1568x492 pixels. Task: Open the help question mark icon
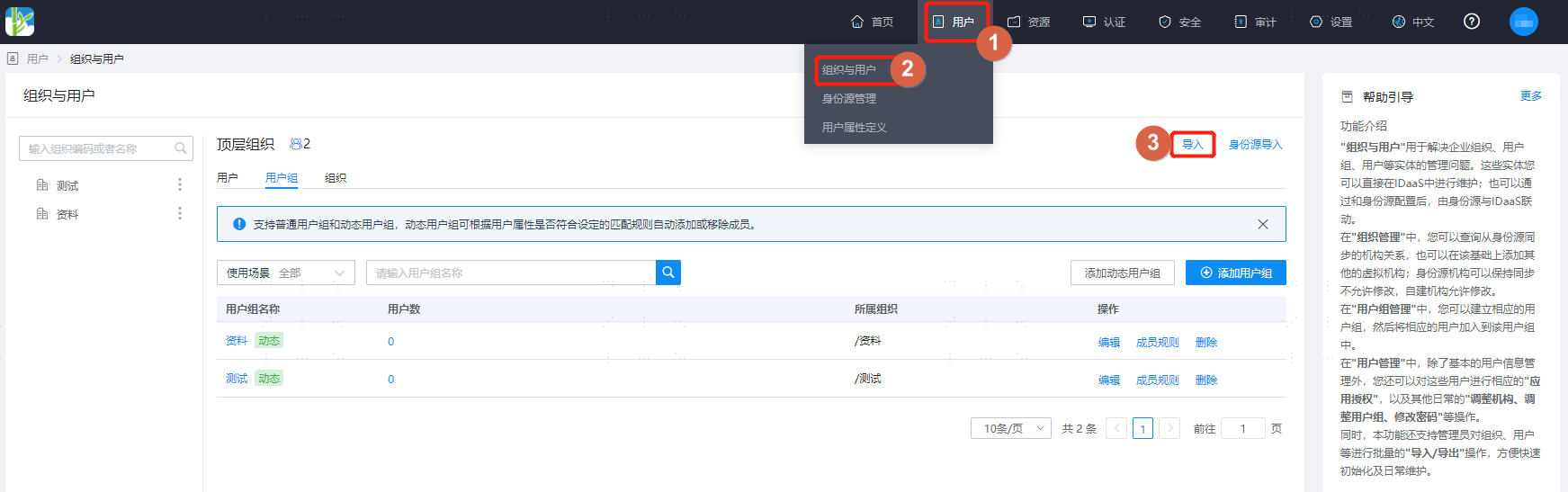coord(1472,22)
